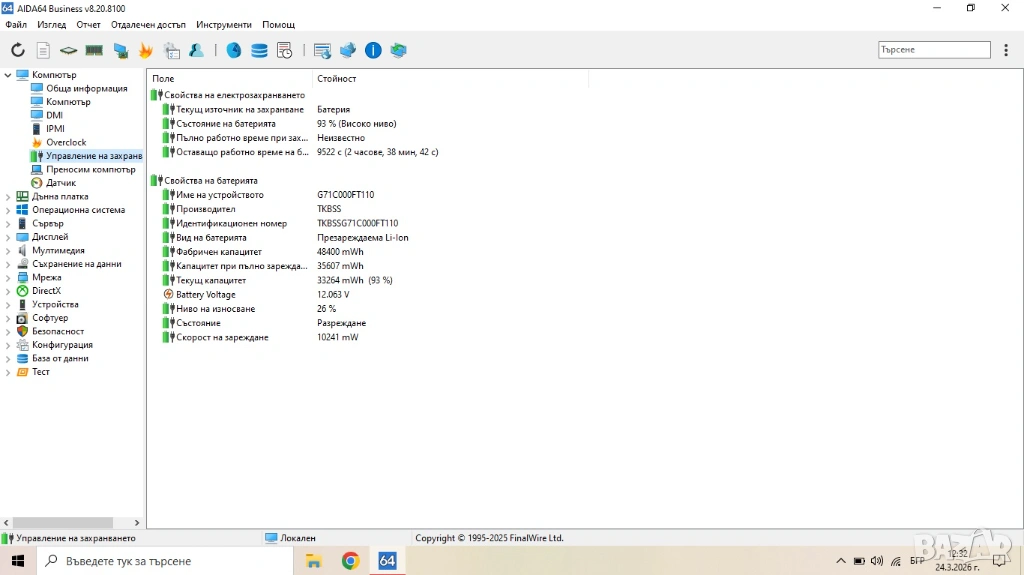This screenshot has width=1024, height=575.
Task: Expand the Операционна система tree node
Action: point(8,210)
